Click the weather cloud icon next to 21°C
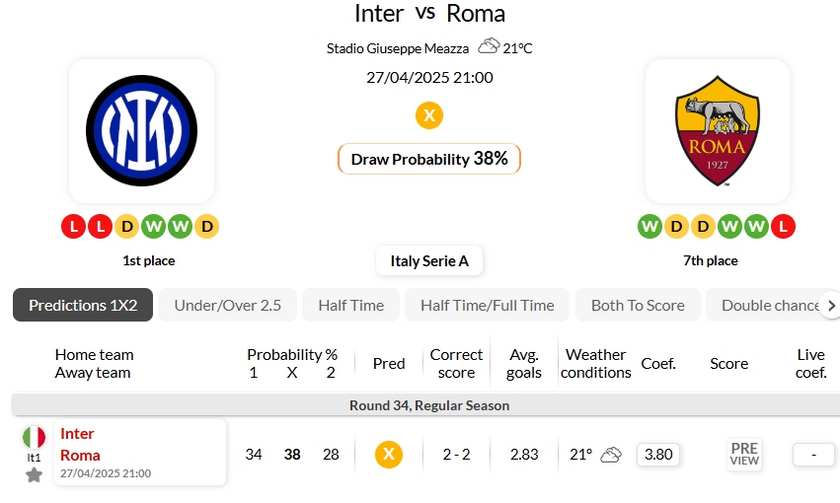 (488, 47)
